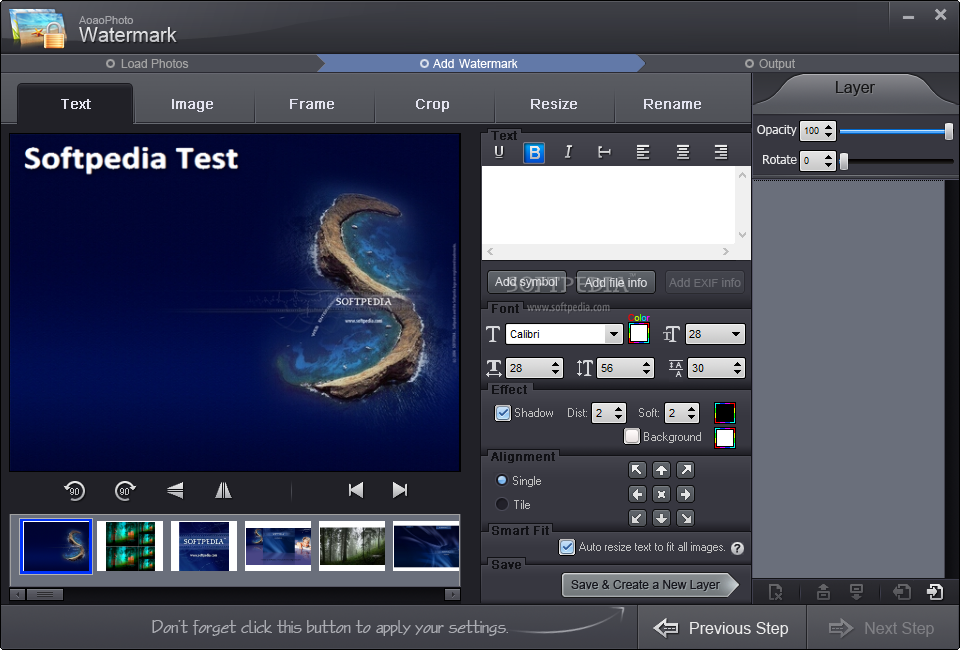This screenshot has height=650, width=960.
Task: Select Single alignment mode
Action: pos(501,480)
